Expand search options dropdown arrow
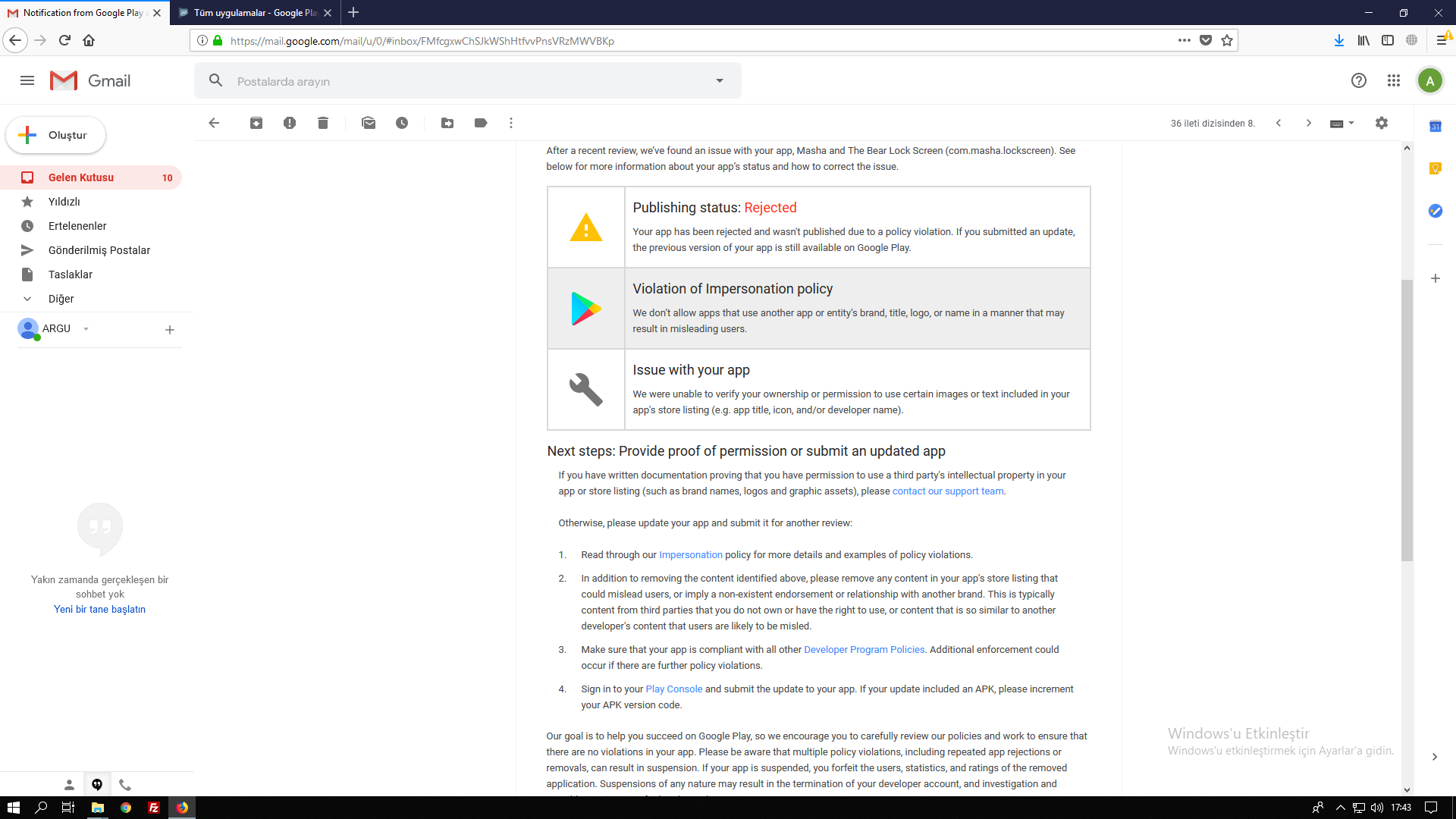This screenshot has height=819, width=1456. point(720,80)
